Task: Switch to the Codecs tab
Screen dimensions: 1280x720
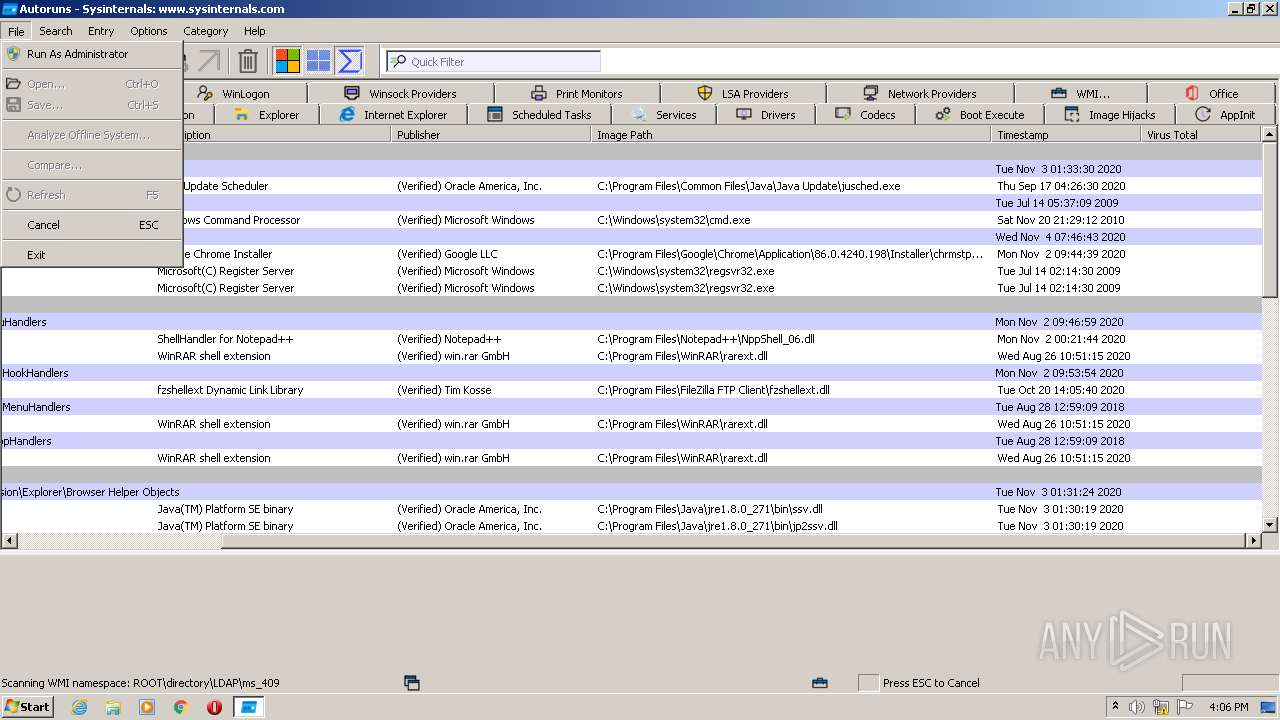Action: (x=866, y=114)
